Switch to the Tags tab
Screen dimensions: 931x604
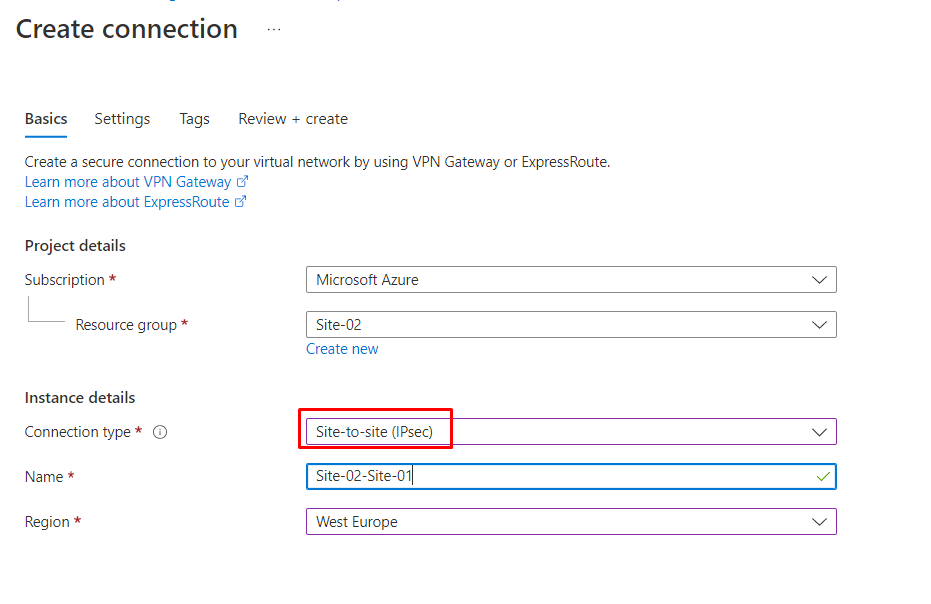194,118
